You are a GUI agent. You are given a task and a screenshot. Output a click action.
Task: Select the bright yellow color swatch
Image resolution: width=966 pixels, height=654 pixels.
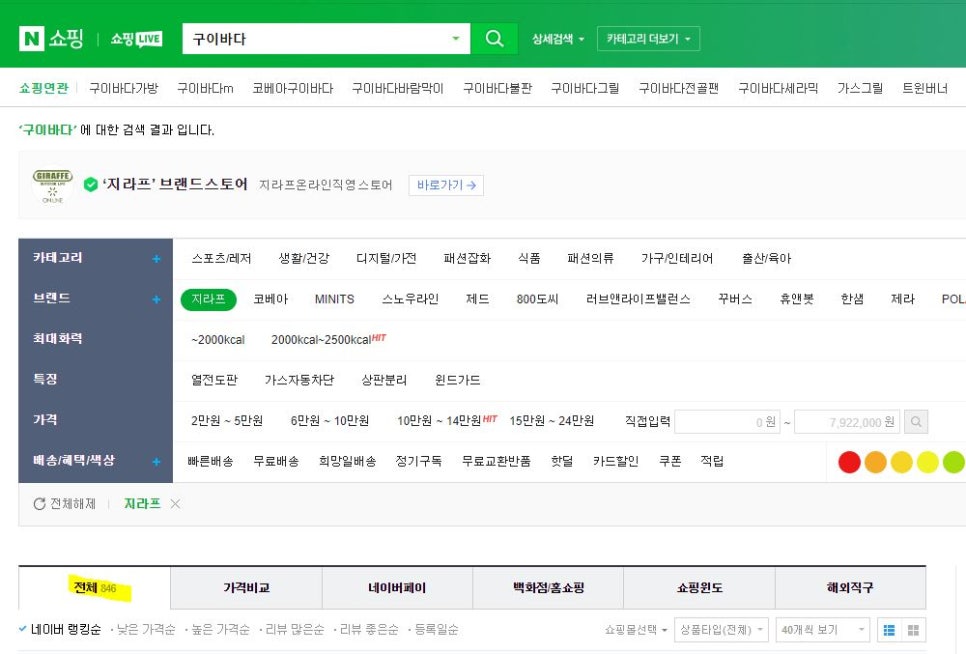tap(927, 462)
